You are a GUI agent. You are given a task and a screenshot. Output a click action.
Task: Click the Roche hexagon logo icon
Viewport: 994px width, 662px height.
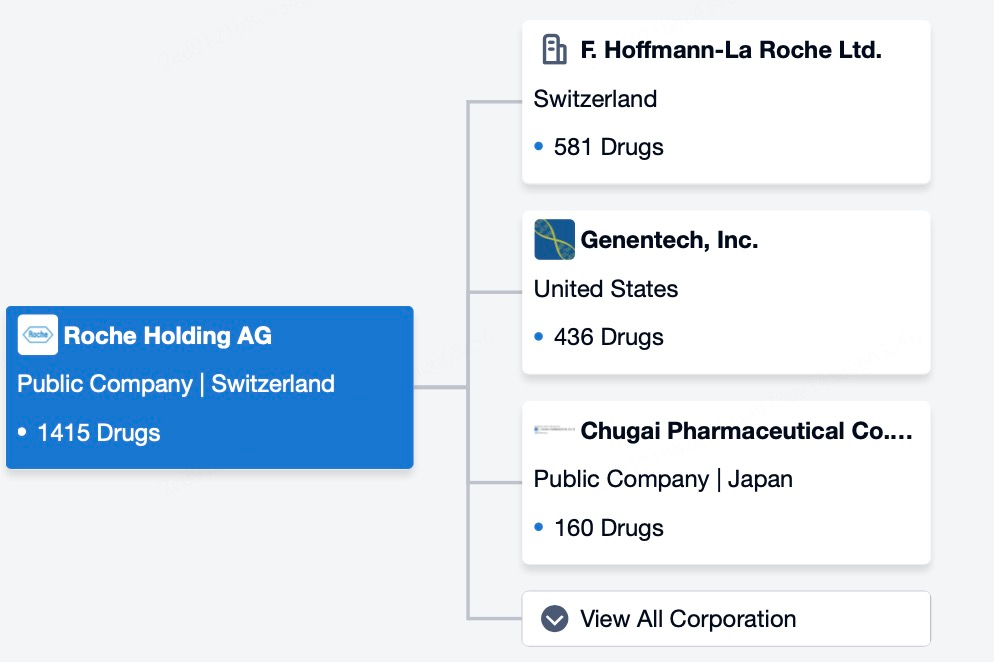pyautogui.click(x=38, y=335)
